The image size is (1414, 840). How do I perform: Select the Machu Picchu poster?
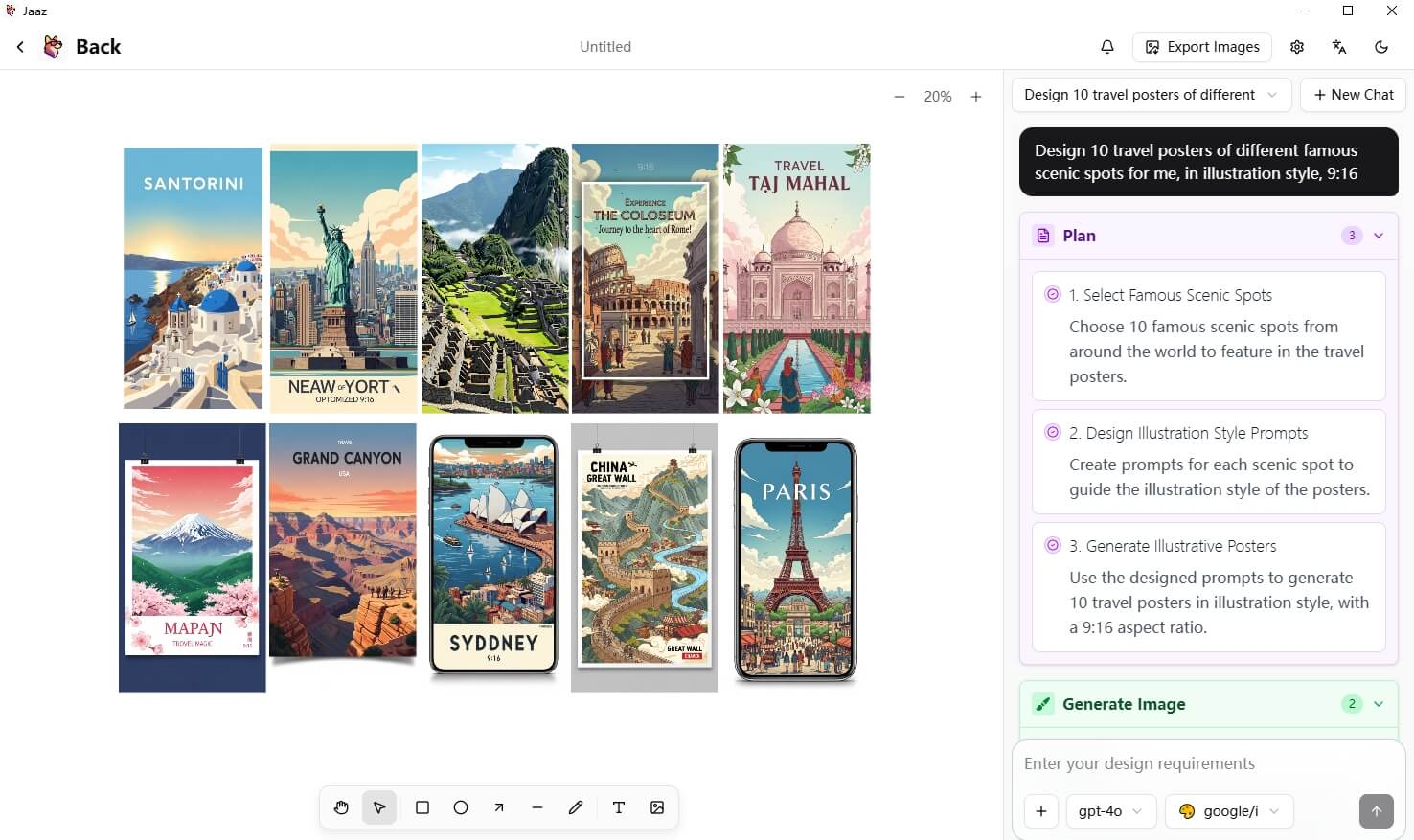click(495, 279)
